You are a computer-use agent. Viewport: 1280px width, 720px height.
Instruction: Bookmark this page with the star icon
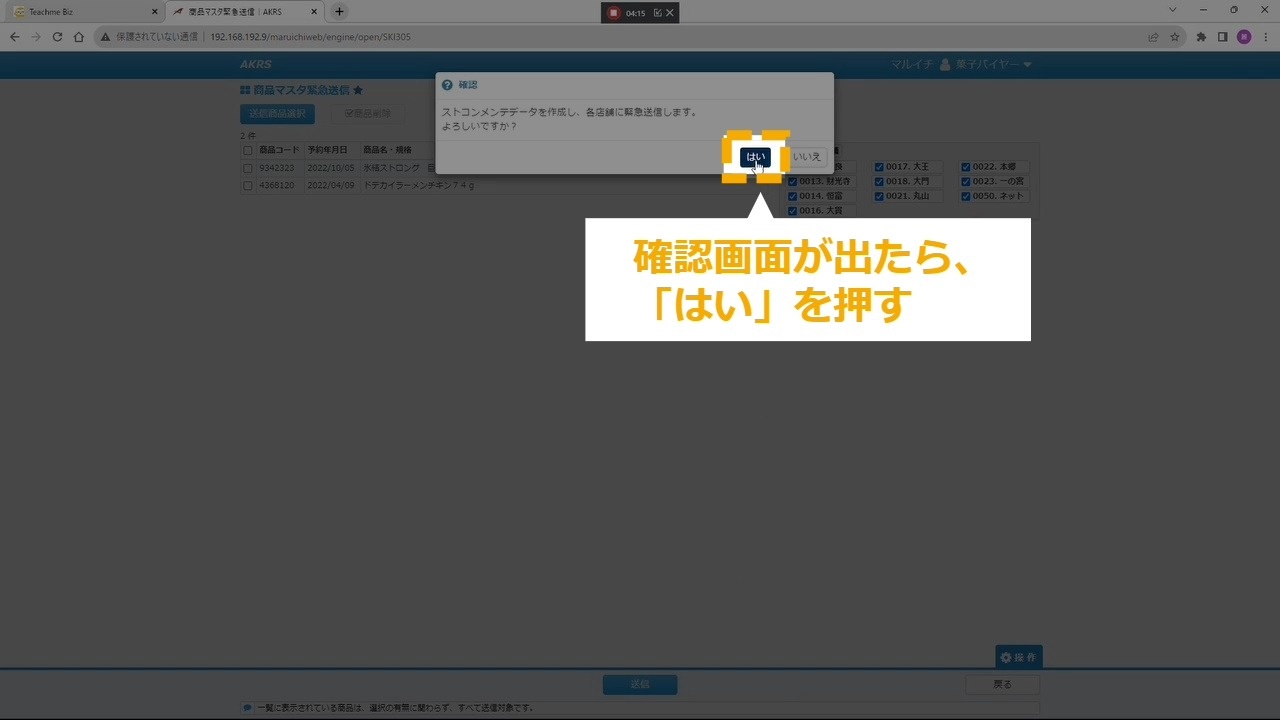(x=1175, y=37)
